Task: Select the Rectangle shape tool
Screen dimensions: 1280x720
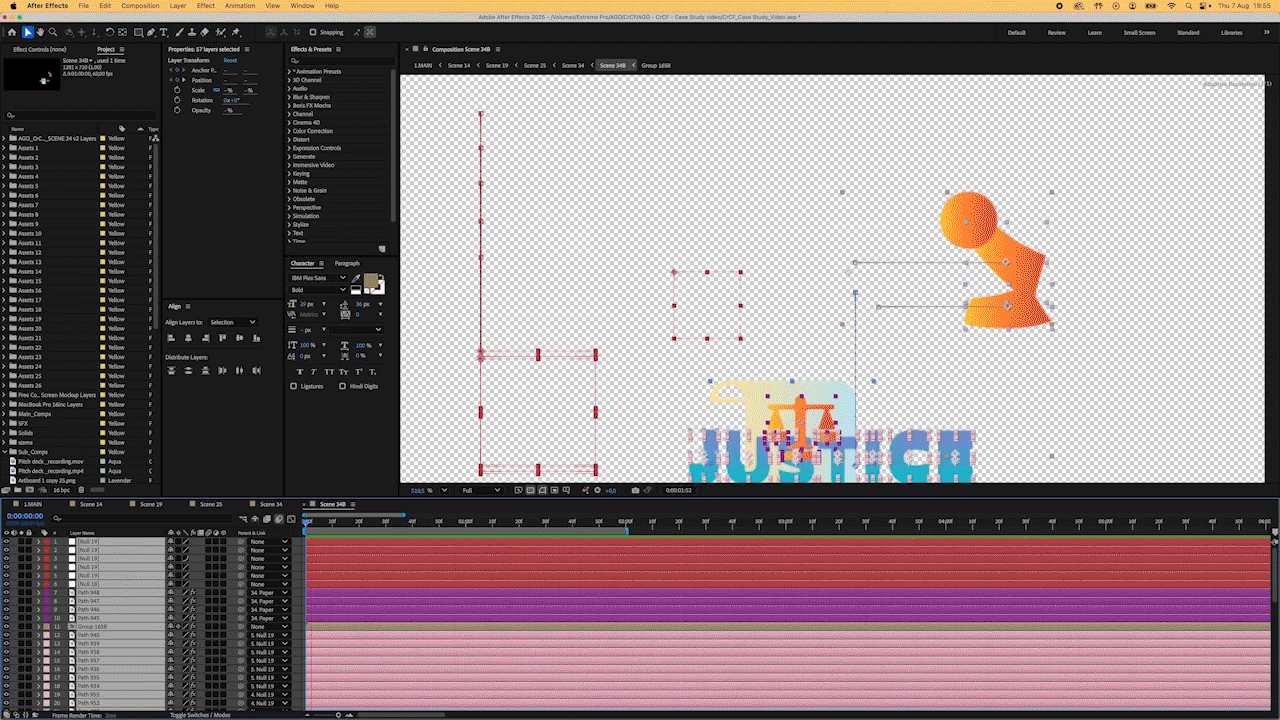Action: pos(138,32)
